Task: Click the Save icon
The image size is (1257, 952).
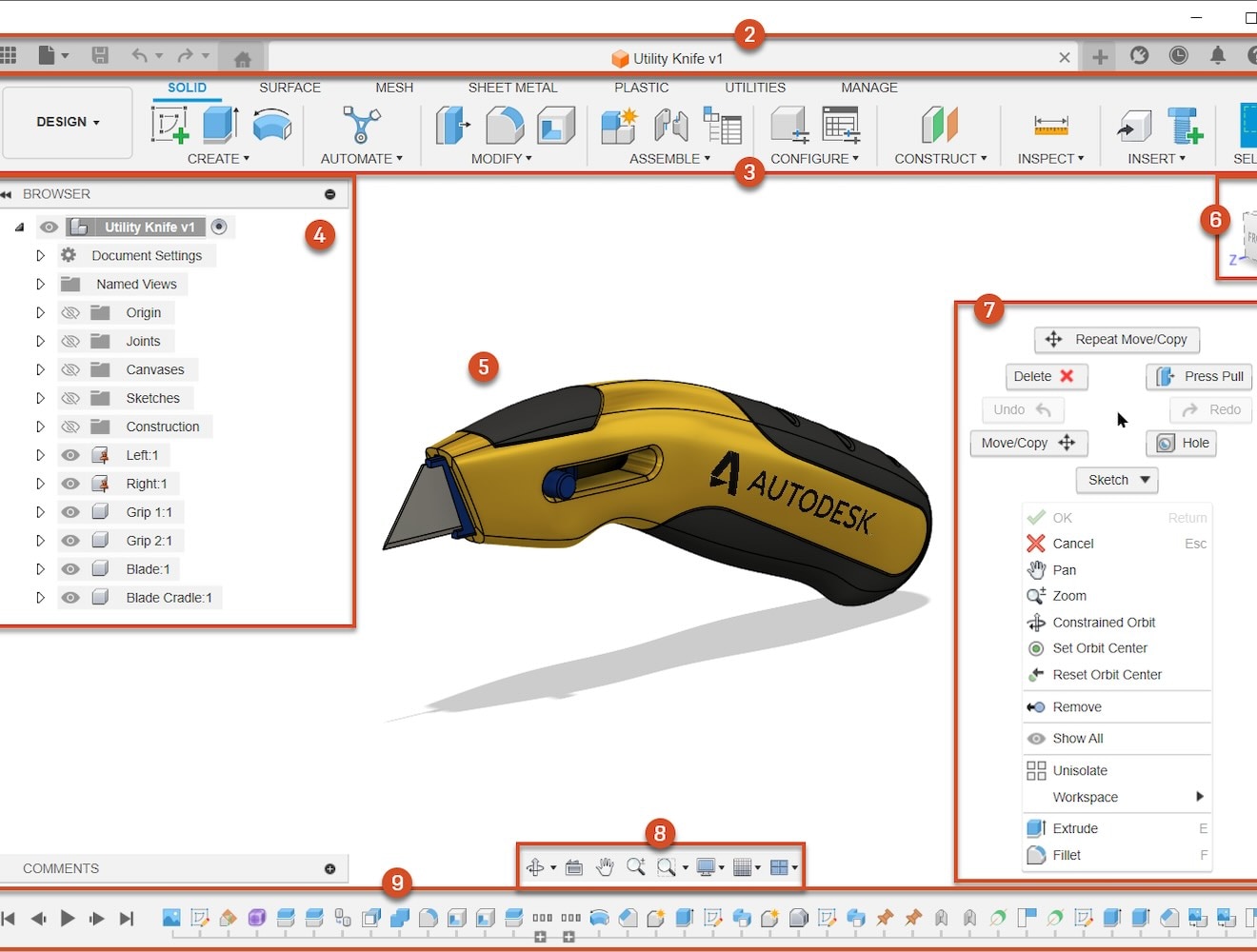Action: 100,54
